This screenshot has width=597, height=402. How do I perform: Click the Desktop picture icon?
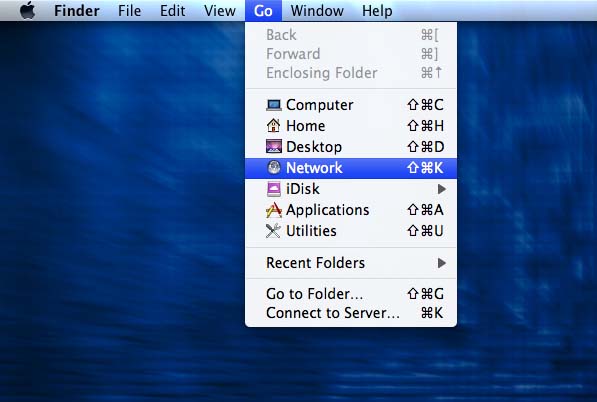tap(273, 146)
